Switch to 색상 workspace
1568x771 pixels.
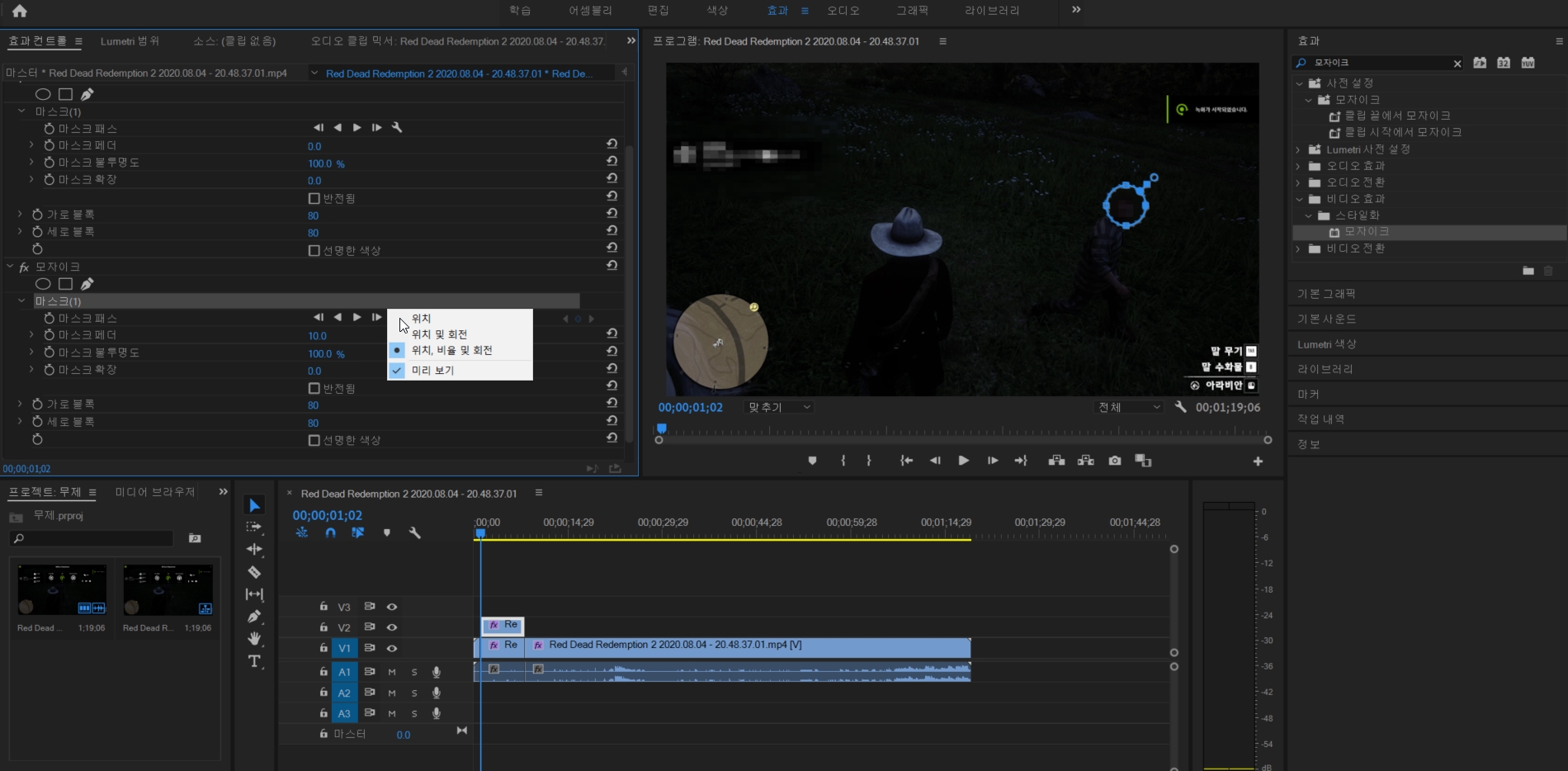717,11
